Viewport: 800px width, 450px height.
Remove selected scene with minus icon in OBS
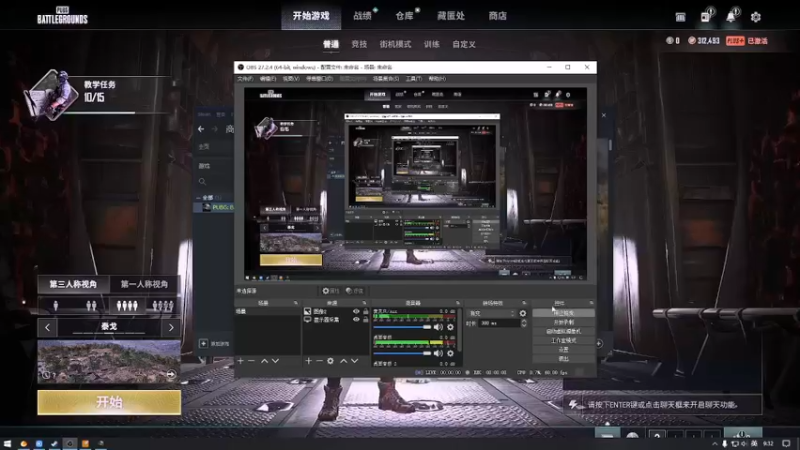pyautogui.click(x=251, y=361)
